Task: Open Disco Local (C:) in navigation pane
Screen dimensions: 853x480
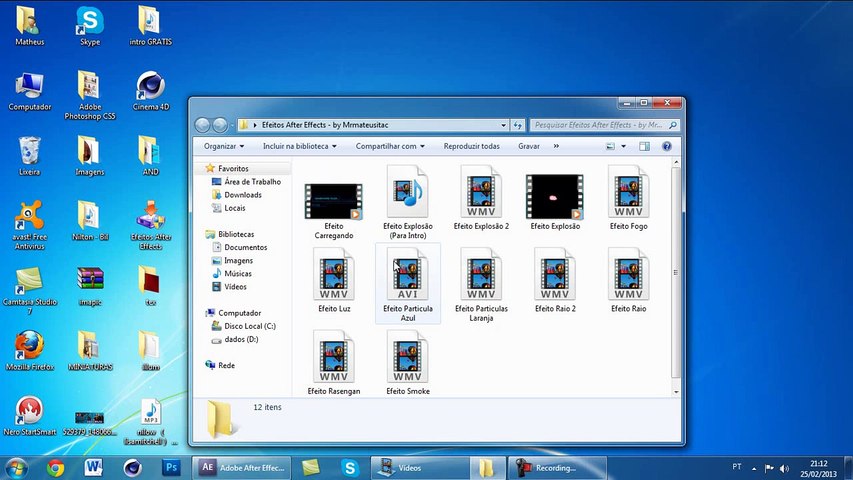Action: click(x=248, y=326)
